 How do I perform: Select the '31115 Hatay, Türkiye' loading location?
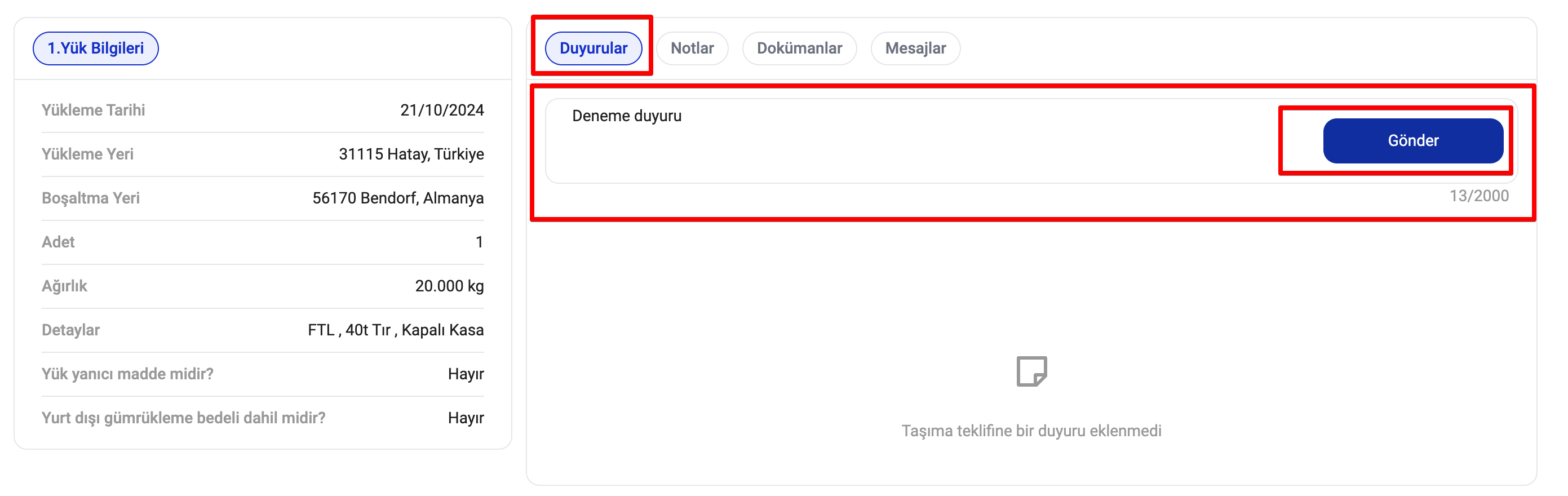[411, 154]
